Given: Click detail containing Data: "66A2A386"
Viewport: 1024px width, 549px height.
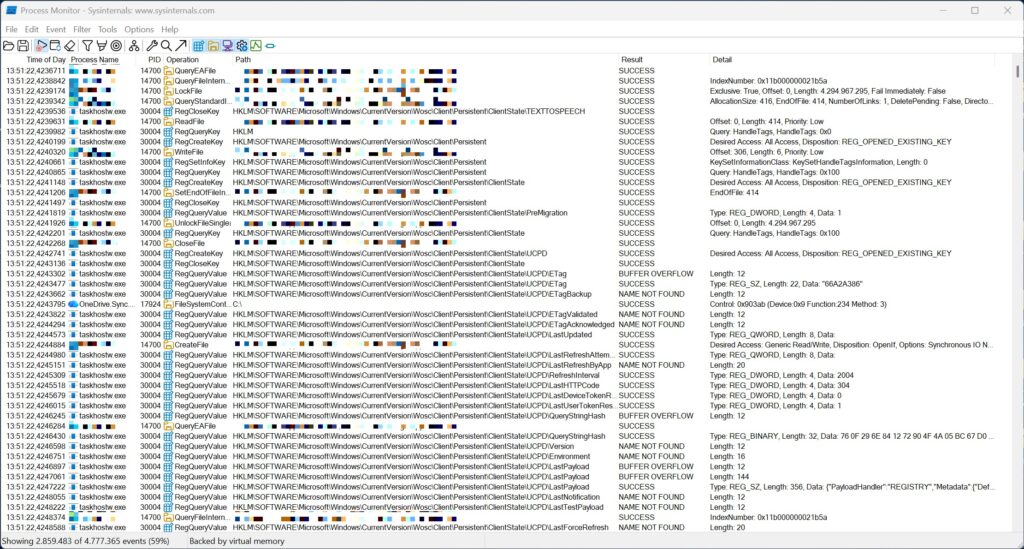Looking at the screenshot, I should click(786, 284).
